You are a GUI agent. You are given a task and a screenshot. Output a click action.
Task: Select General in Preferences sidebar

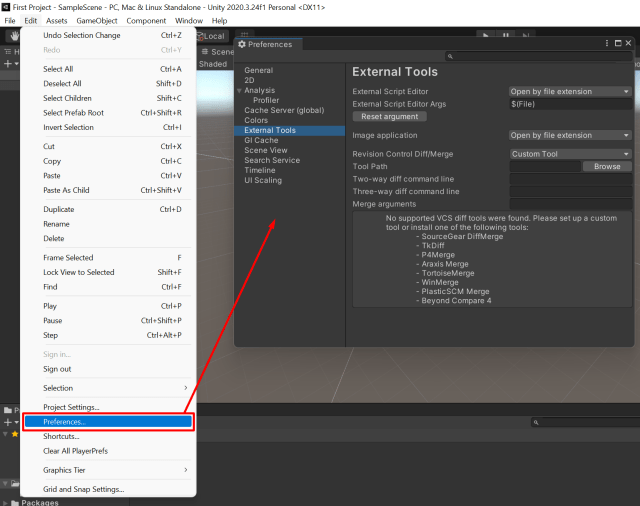(259, 70)
